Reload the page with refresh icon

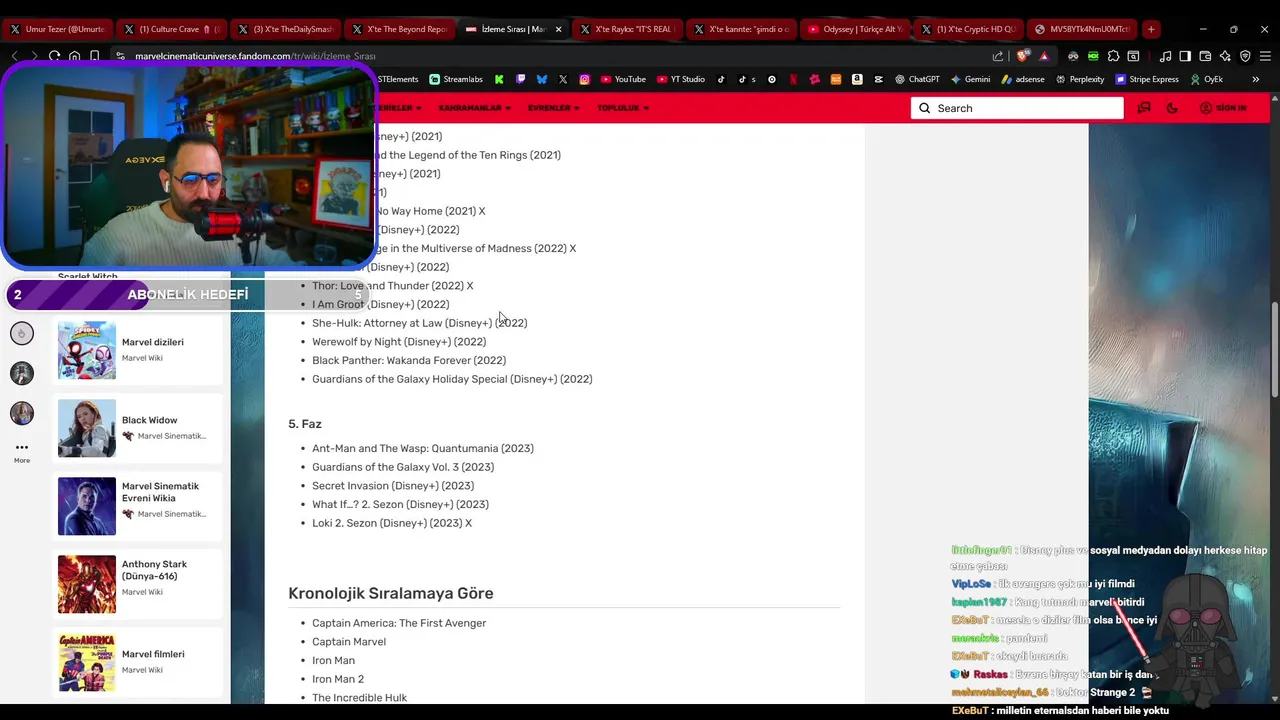point(54,56)
